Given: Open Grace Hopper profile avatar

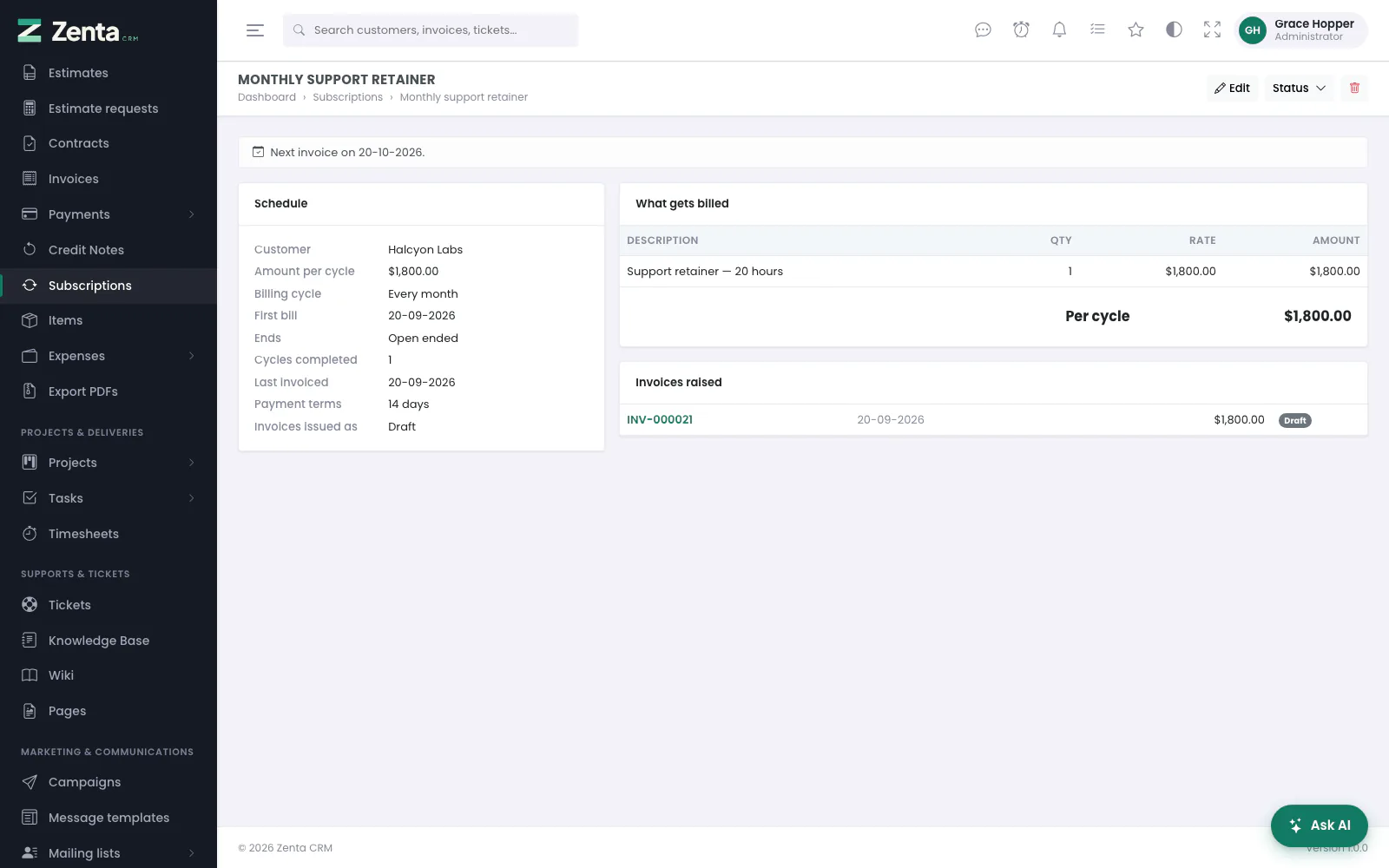Looking at the screenshot, I should point(1252,30).
